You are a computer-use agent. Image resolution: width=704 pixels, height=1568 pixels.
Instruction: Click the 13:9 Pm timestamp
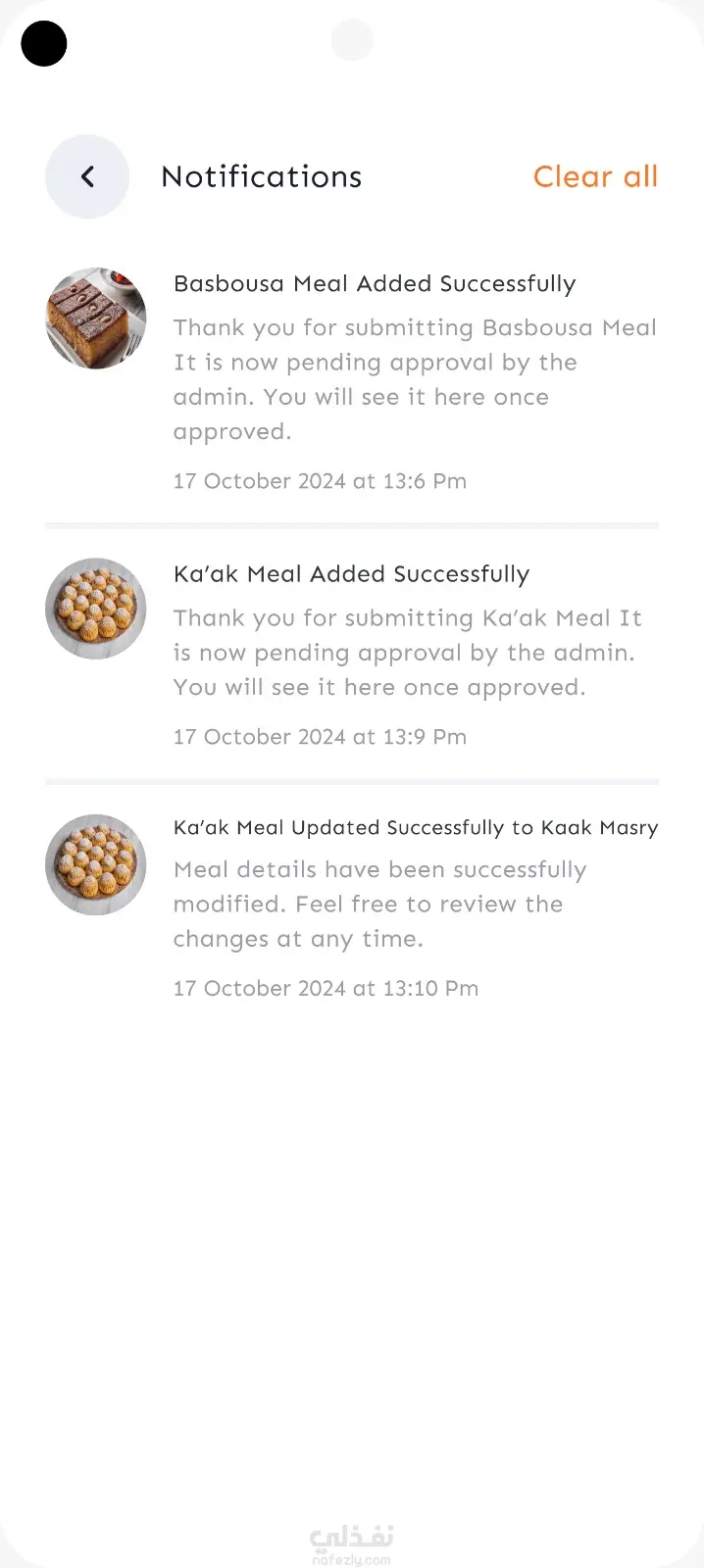coord(320,737)
